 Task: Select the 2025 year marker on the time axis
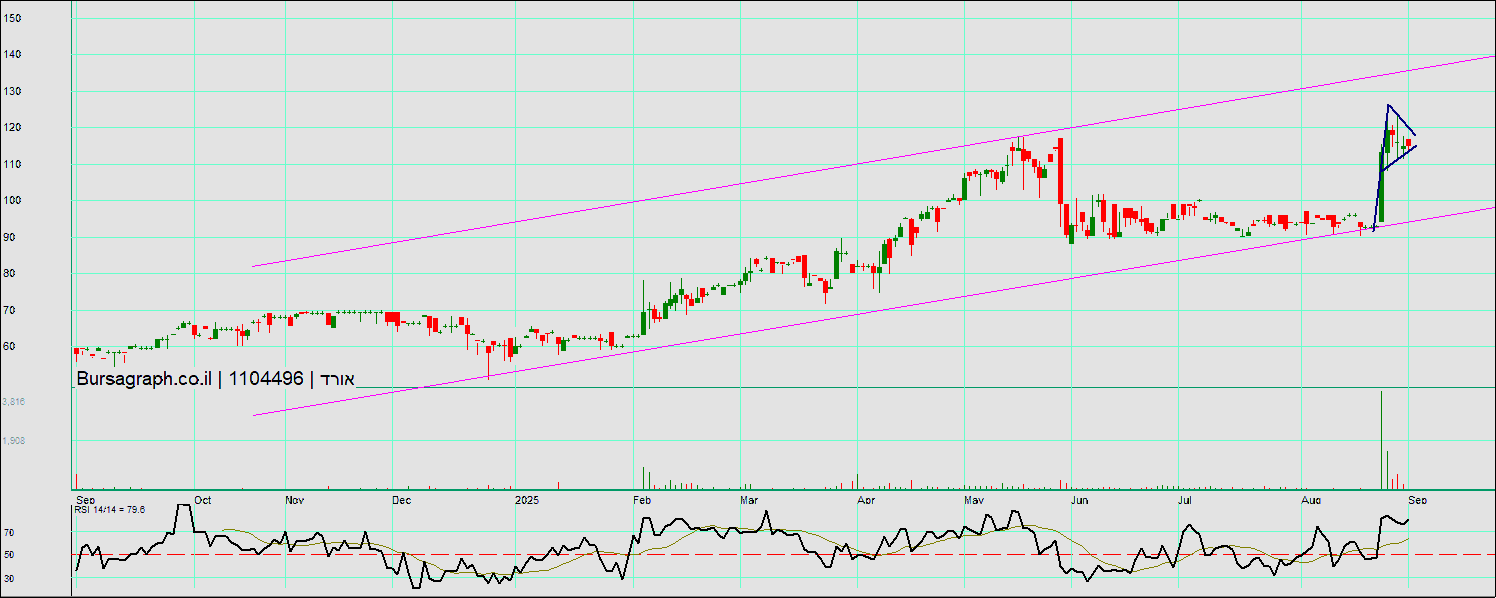pyautogui.click(x=526, y=499)
